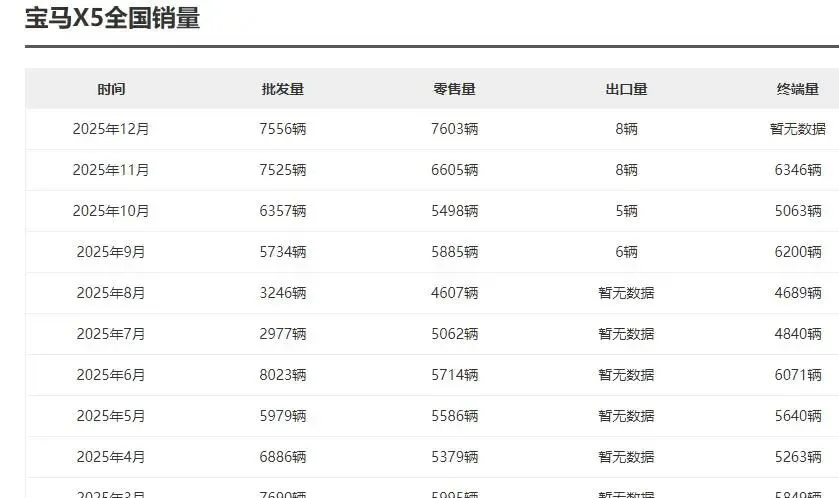Select the 2025年7月 date cell
Viewport: 839px width, 498px height.
(111, 334)
